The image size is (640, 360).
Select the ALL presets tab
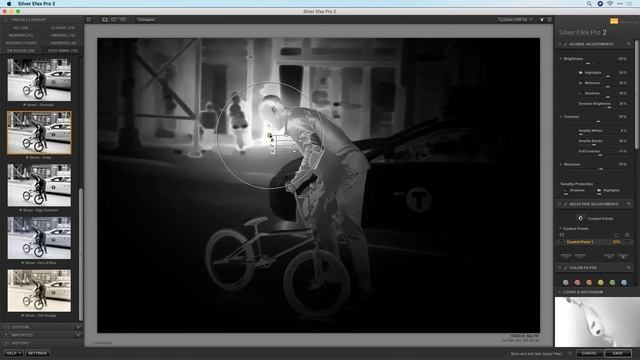click(21, 28)
